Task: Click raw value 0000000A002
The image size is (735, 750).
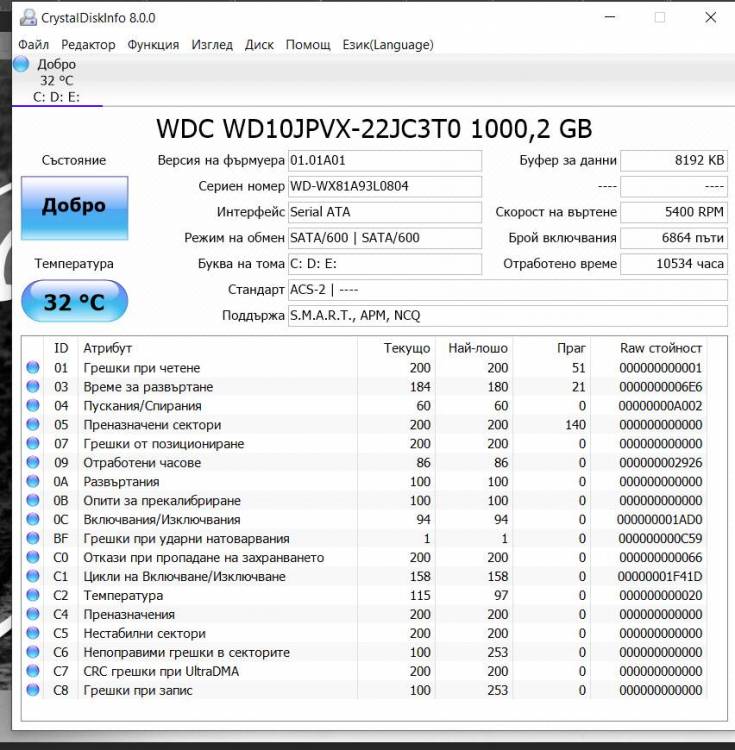Action: pyautogui.click(x=660, y=406)
